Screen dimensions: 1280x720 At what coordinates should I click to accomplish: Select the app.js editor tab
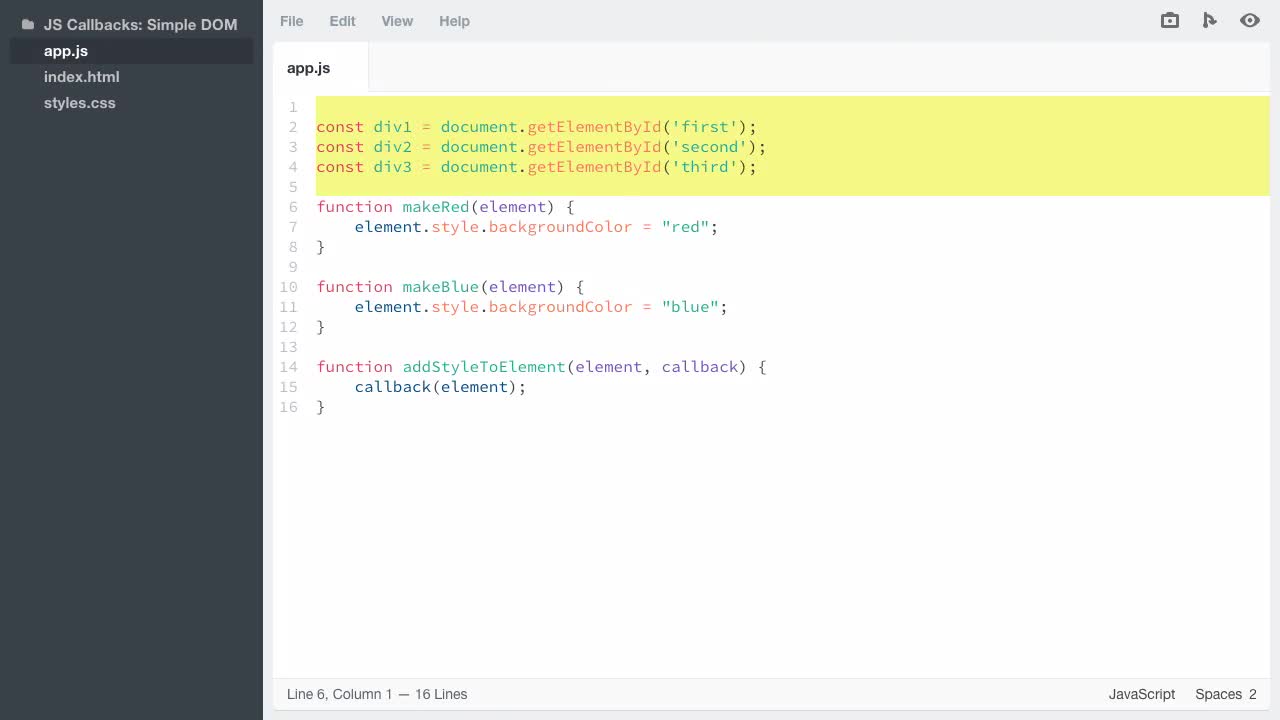coord(321,68)
